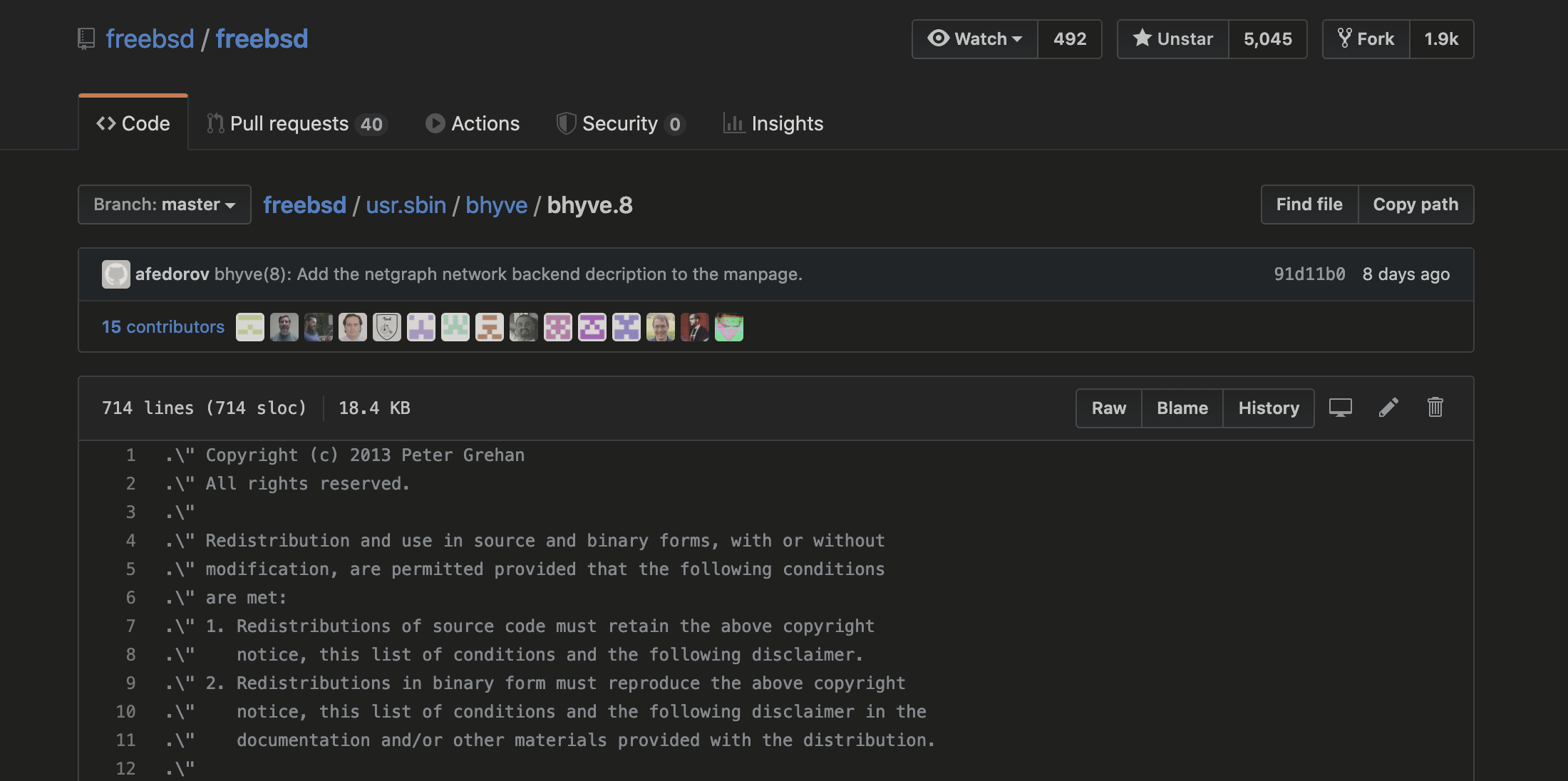Image resolution: width=1568 pixels, height=781 pixels.
Task: Click the last contributor avatar
Action: click(x=728, y=327)
